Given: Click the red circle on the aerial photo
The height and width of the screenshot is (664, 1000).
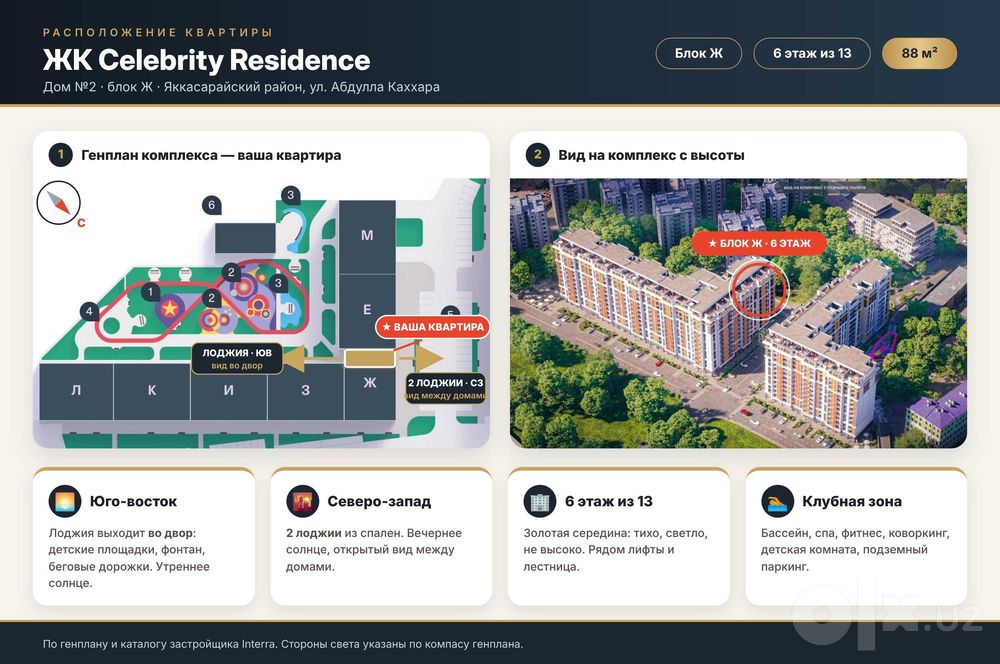Looking at the screenshot, I should [x=759, y=290].
